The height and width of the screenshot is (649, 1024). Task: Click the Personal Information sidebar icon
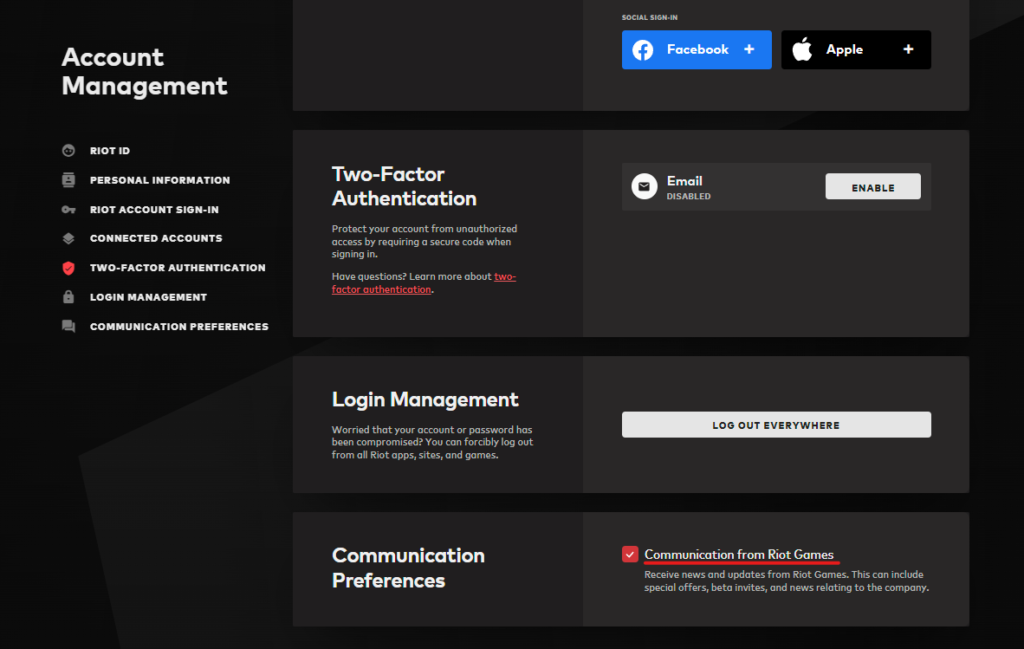coord(68,180)
